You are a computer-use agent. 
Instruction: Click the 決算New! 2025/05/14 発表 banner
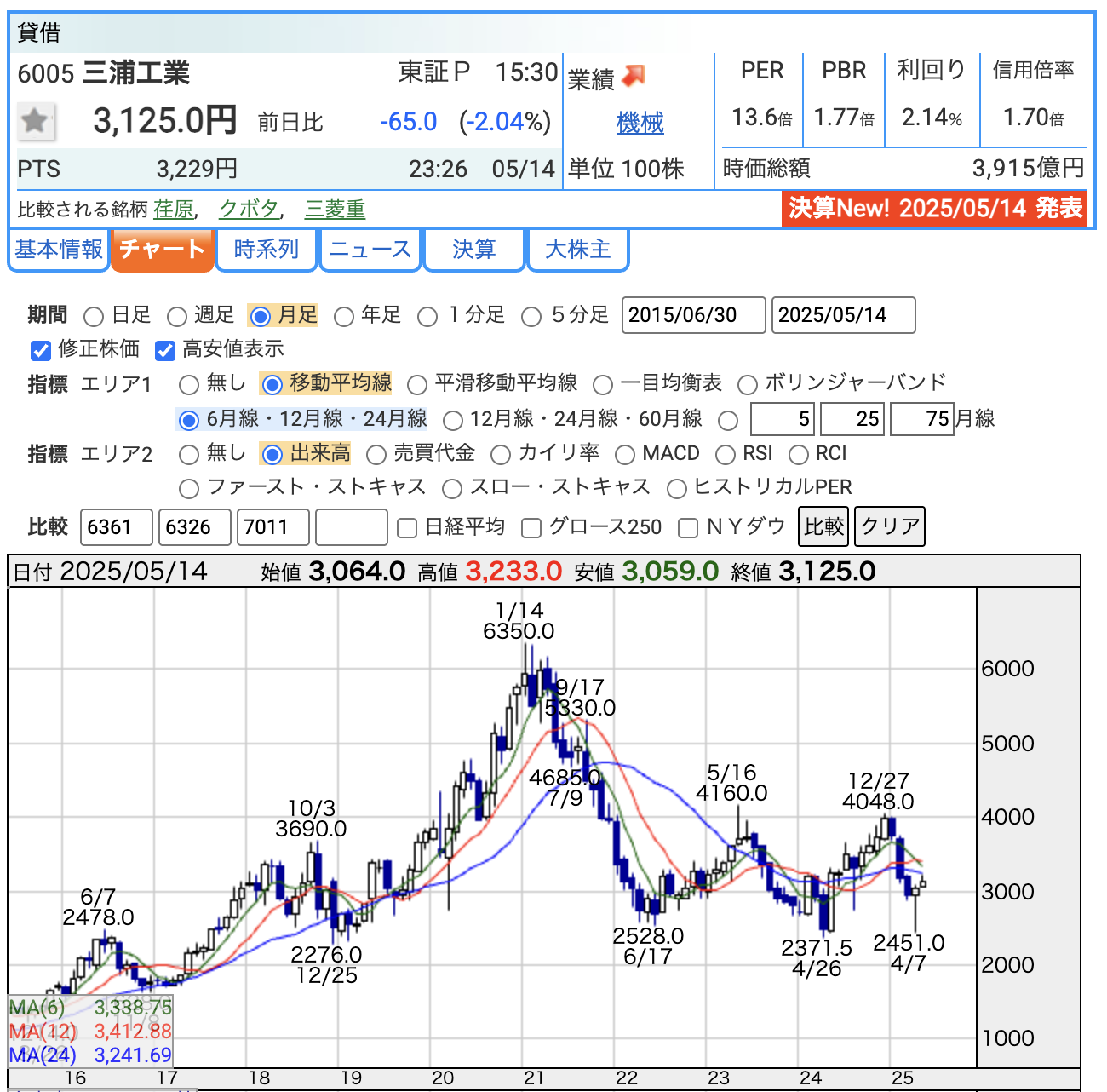[x=934, y=209]
